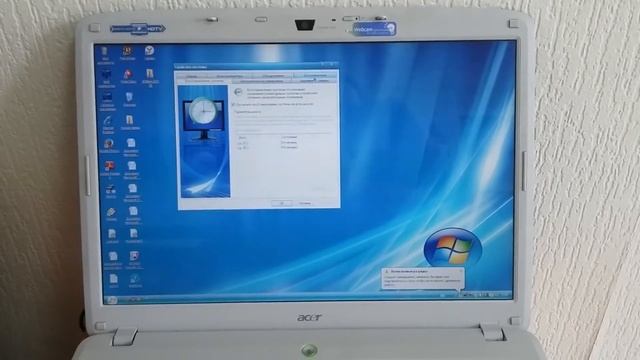
Task: Open the pencil-shaped desktop shortcut icon
Action: [x=111, y=212]
